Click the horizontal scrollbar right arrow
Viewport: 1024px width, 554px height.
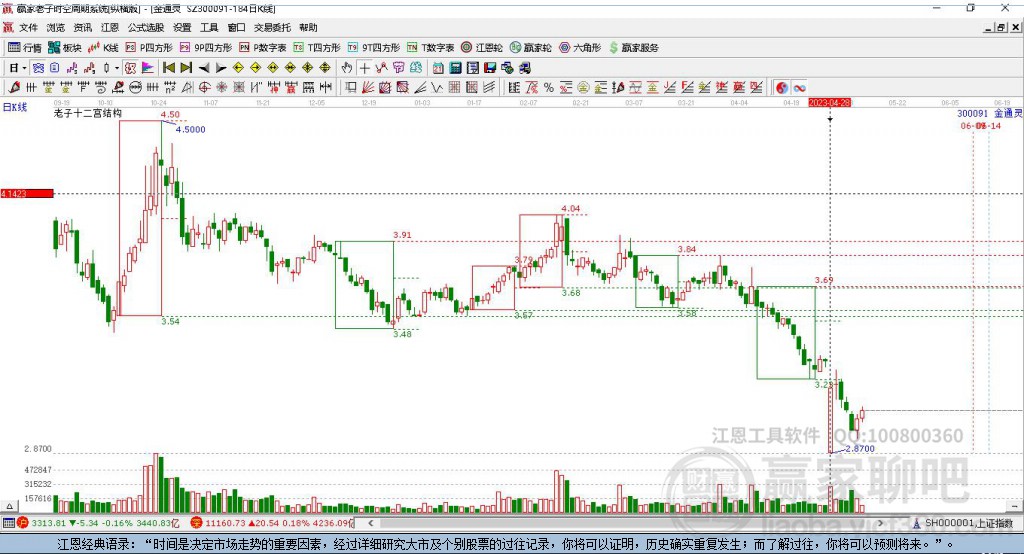coord(880,523)
